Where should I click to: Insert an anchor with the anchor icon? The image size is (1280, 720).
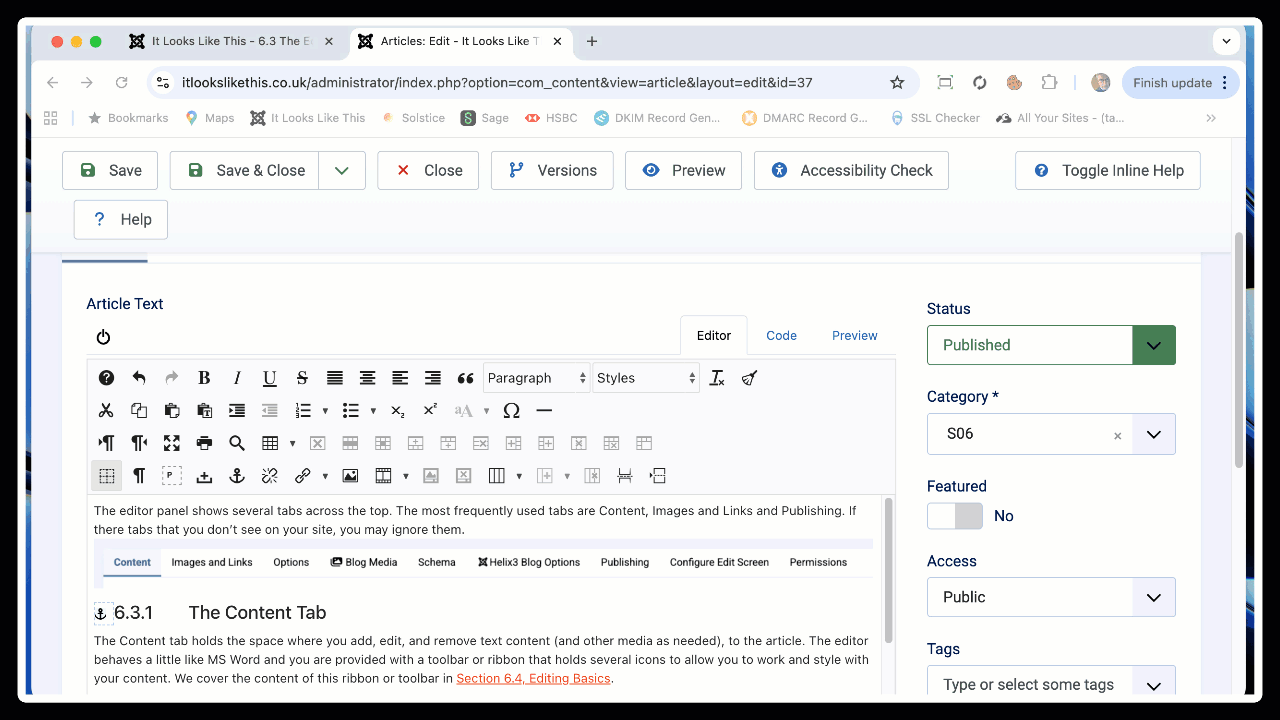237,476
